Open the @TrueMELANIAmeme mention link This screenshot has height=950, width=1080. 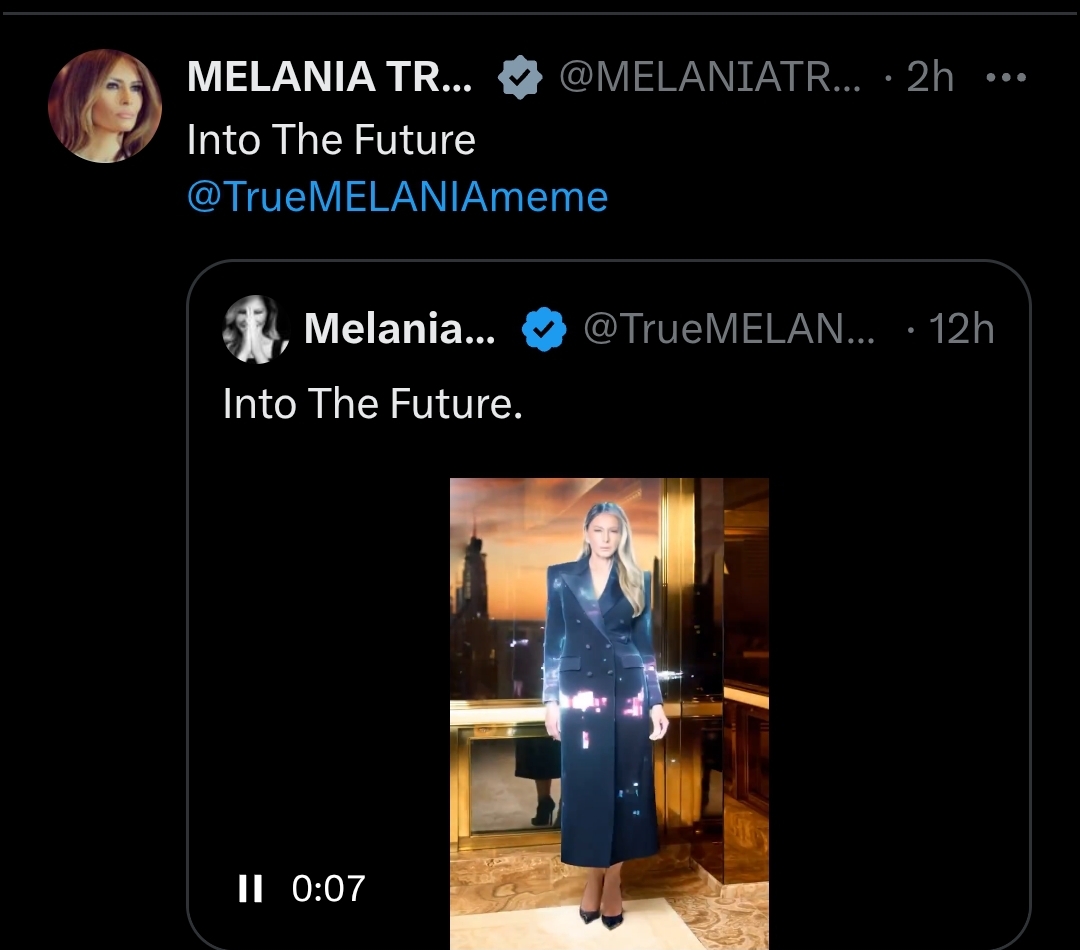pos(397,196)
